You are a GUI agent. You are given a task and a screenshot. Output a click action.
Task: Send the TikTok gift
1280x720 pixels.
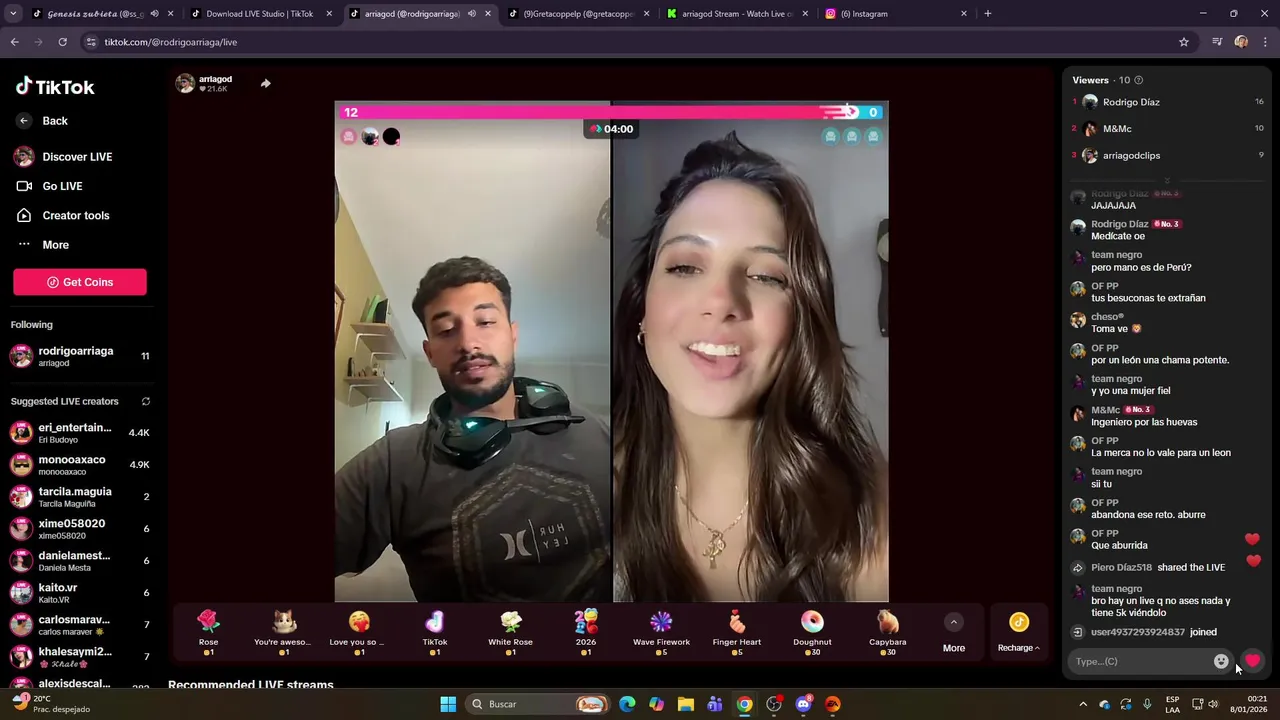435,632
